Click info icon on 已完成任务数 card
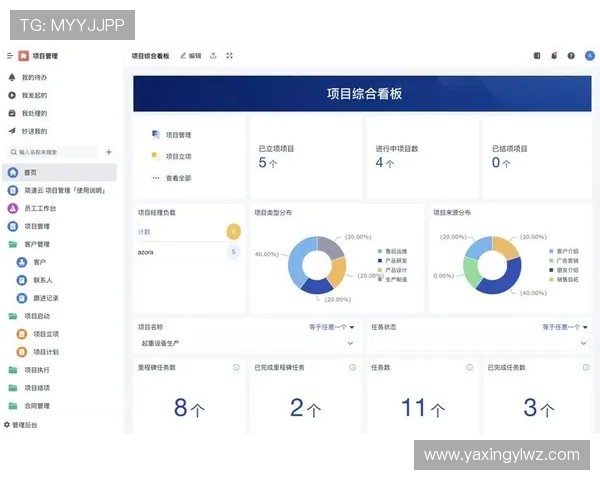 click(x=586, y=367)
